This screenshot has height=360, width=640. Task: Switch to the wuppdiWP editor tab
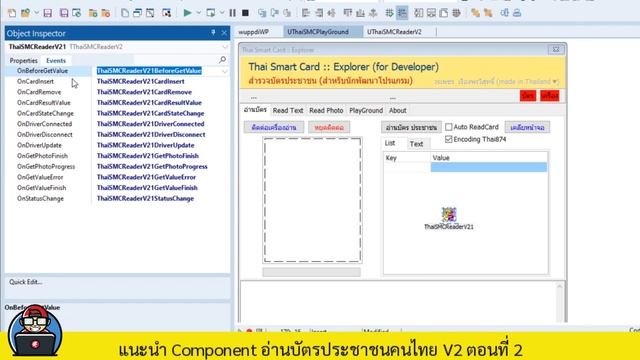253,32
